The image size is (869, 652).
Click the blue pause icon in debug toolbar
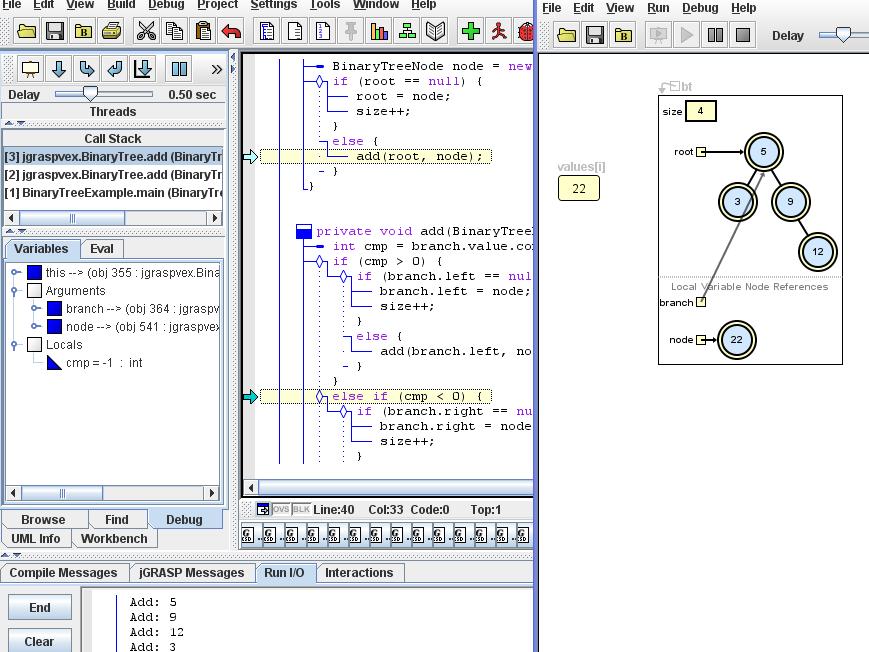click(x=179, y=69)
